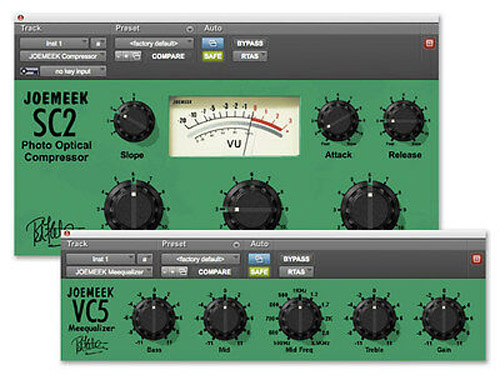Click the 'Photo Optical Compressor' text on the SC2 panel

coord(56,151)
